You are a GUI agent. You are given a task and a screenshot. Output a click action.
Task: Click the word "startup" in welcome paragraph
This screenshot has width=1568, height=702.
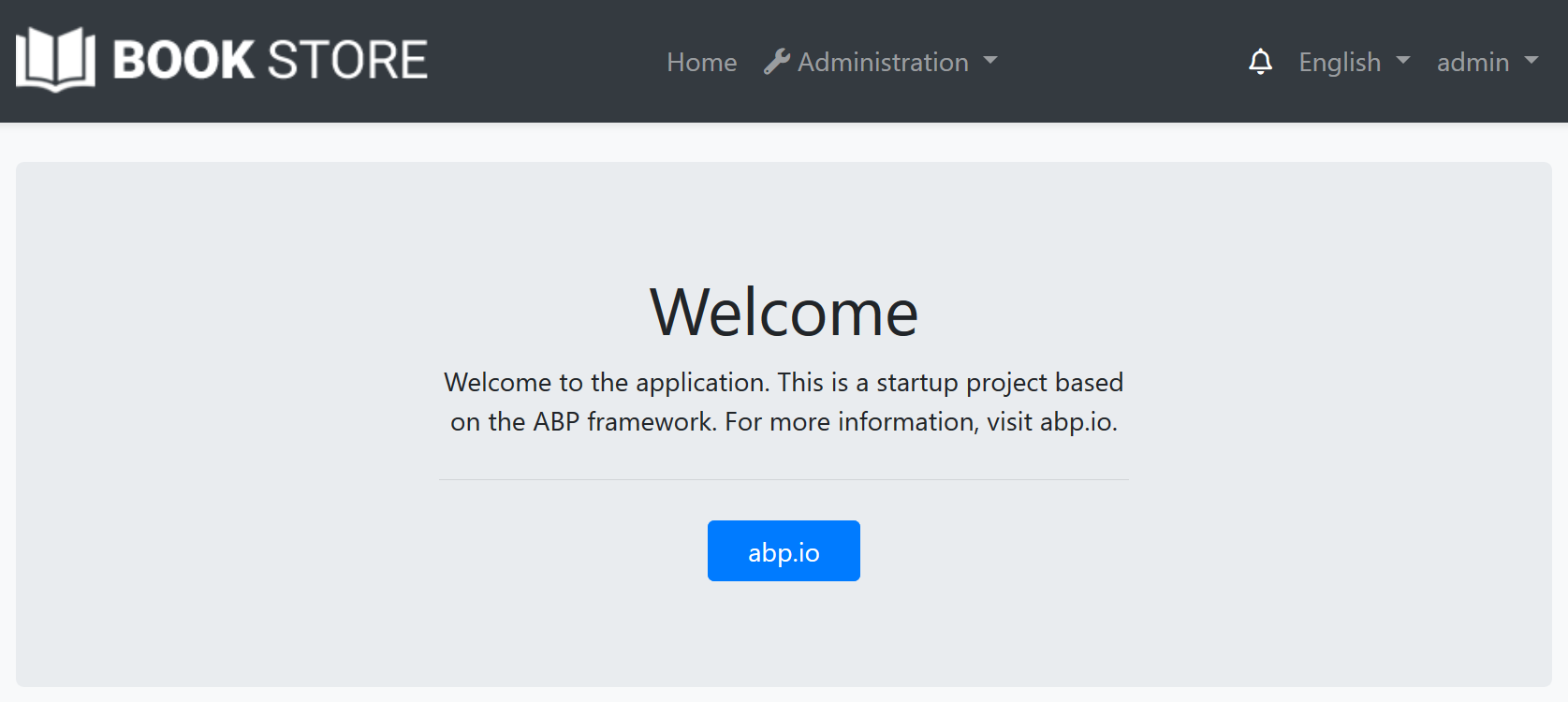tap(916, 382)
